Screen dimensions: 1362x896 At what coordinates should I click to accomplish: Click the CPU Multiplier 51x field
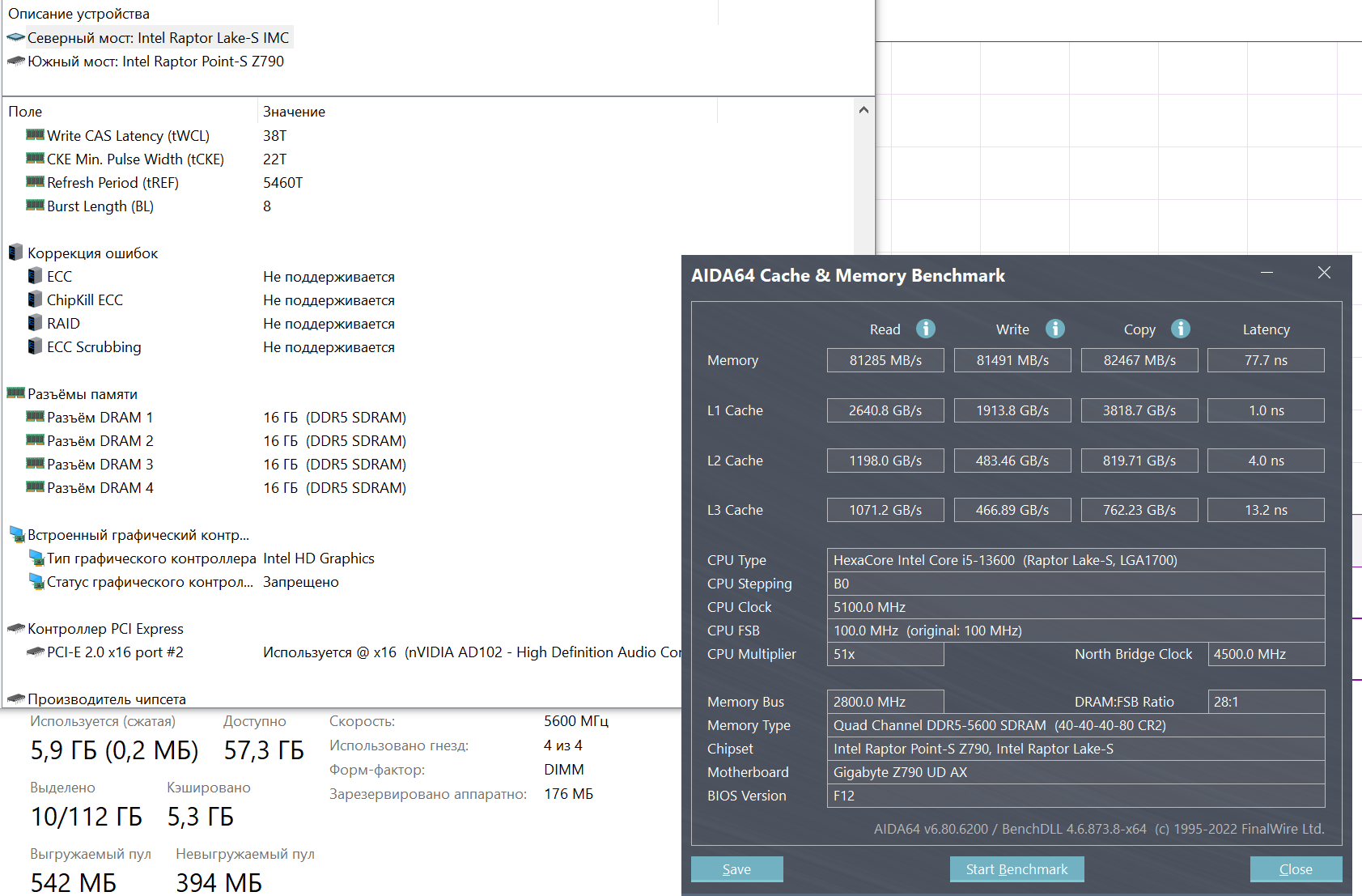pyautogui.click(x=885, y=654)
